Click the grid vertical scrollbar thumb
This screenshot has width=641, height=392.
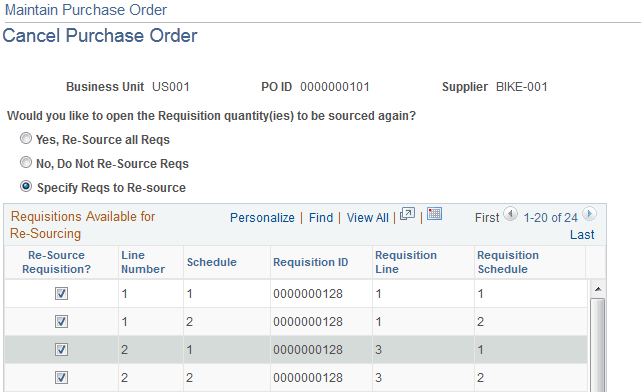(598, 345)
